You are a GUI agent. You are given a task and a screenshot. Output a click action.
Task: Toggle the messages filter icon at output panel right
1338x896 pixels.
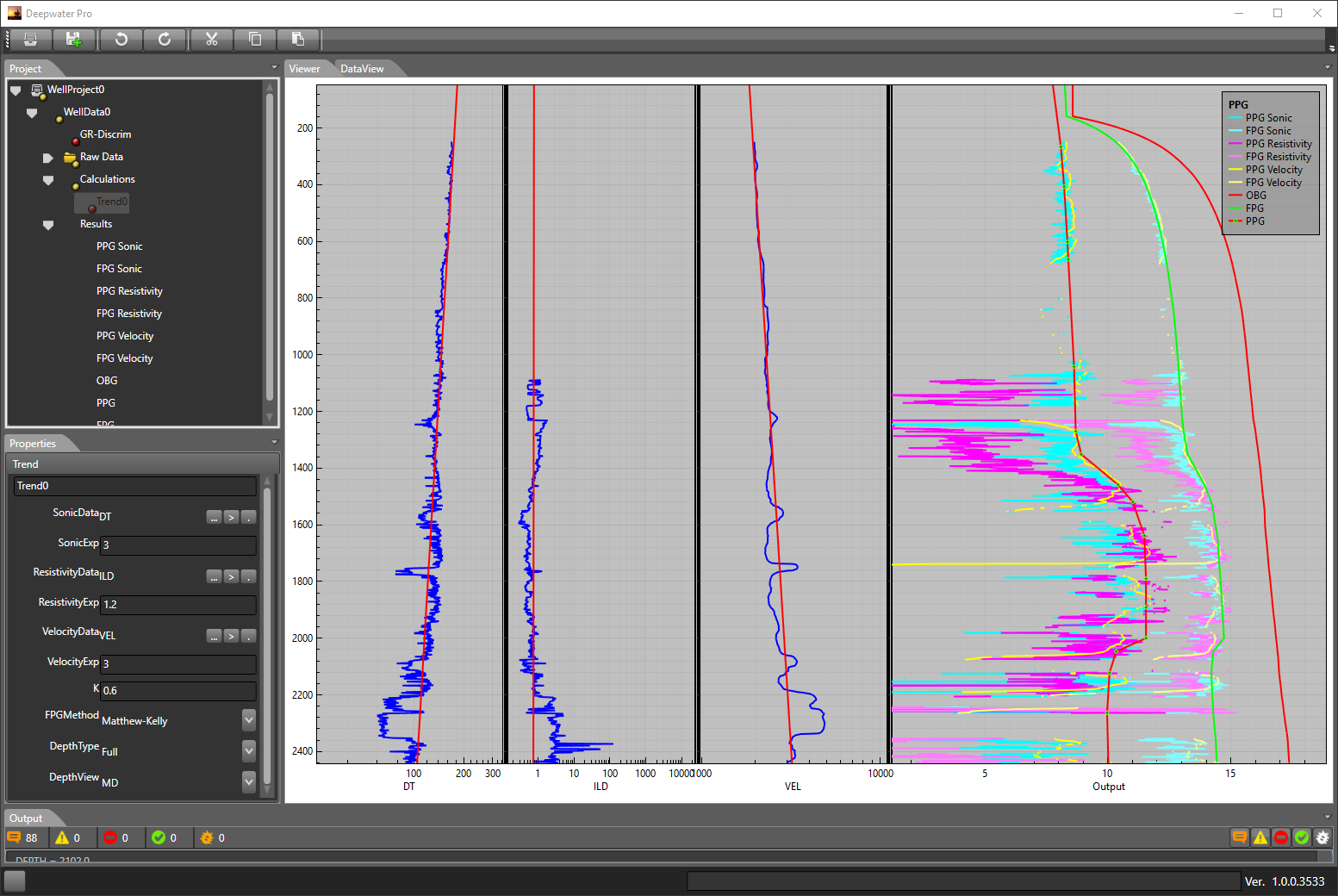click(x=1240, y=837)
